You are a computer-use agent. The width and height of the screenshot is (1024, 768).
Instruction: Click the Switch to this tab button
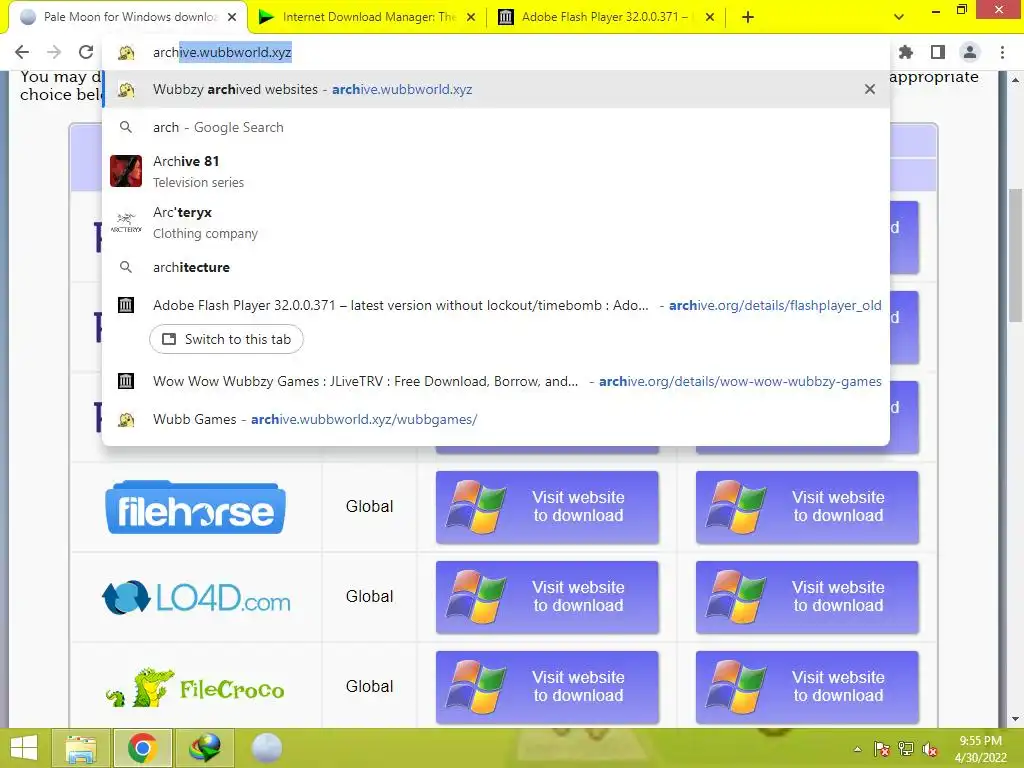point(227,339)
